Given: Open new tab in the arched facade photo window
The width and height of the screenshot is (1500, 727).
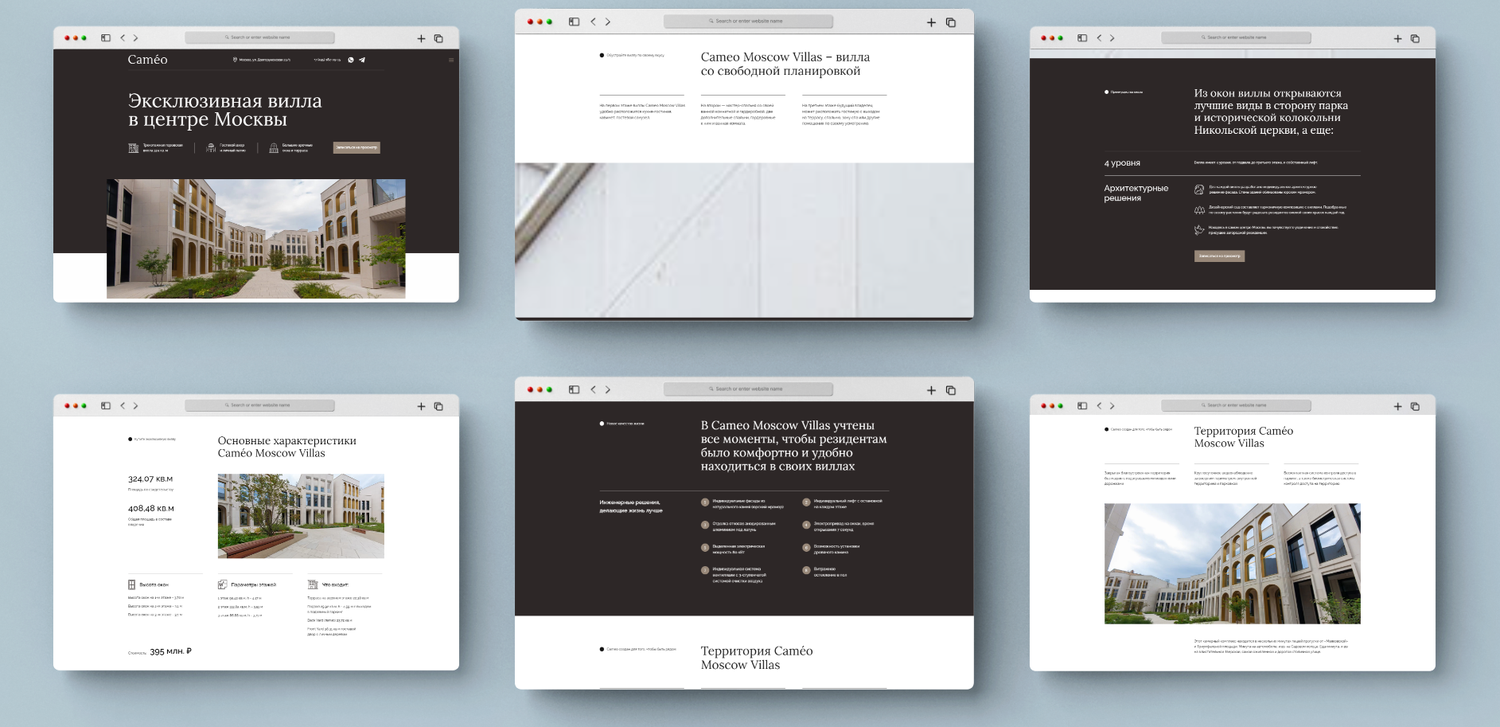Looking at the screenshot, I should 1398,407.
